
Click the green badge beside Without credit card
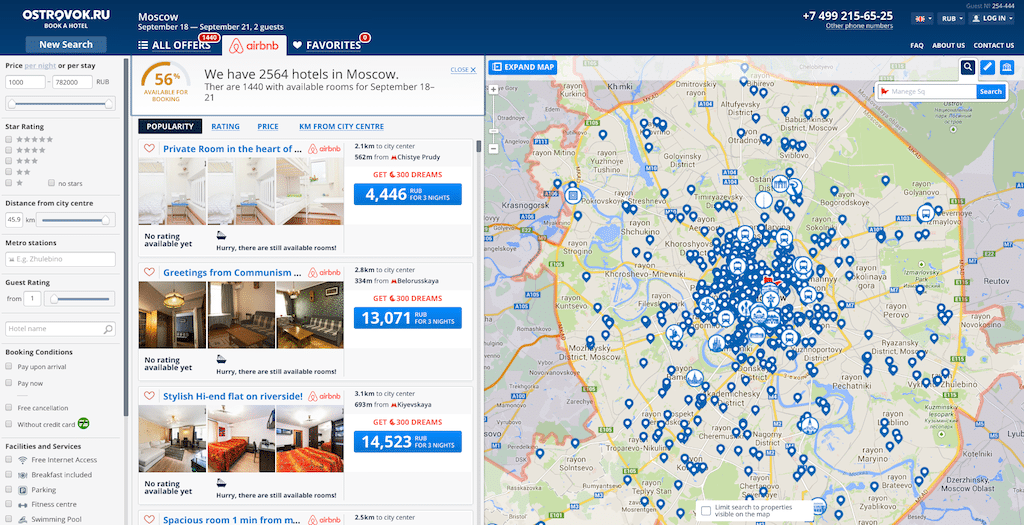coord(83,423)
